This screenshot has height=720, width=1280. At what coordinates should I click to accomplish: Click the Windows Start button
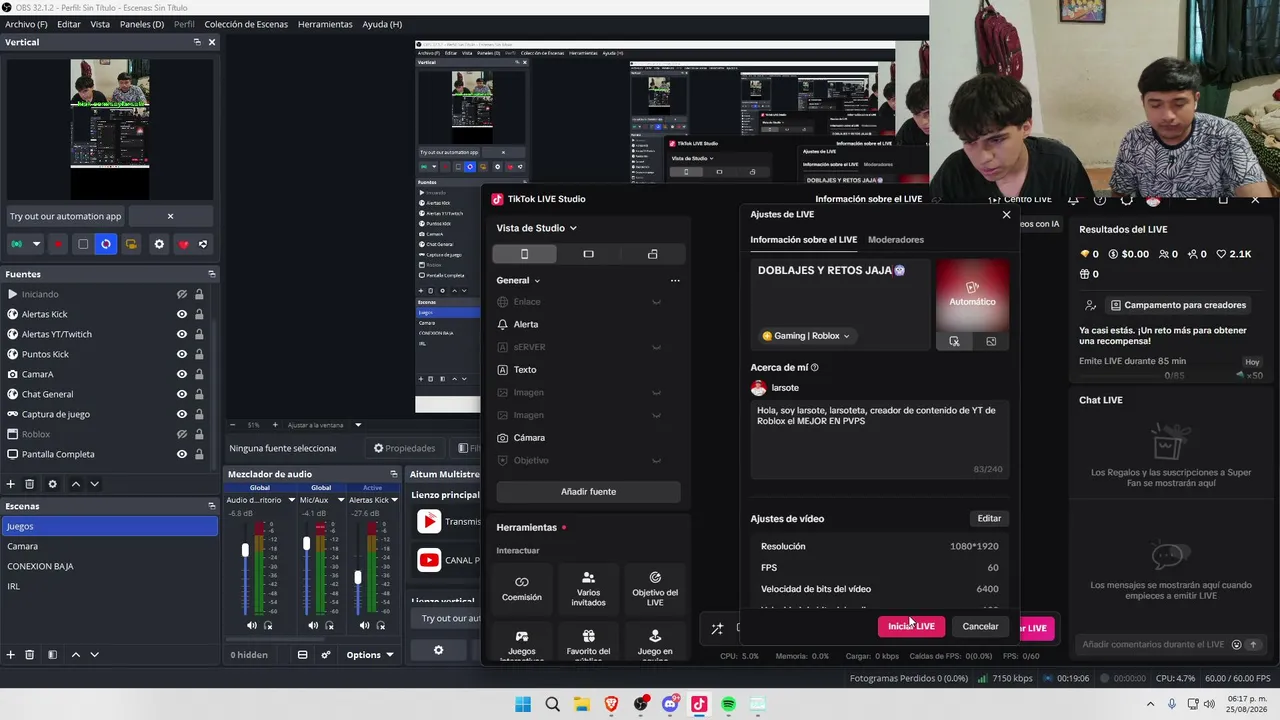[x=523, y=705]
